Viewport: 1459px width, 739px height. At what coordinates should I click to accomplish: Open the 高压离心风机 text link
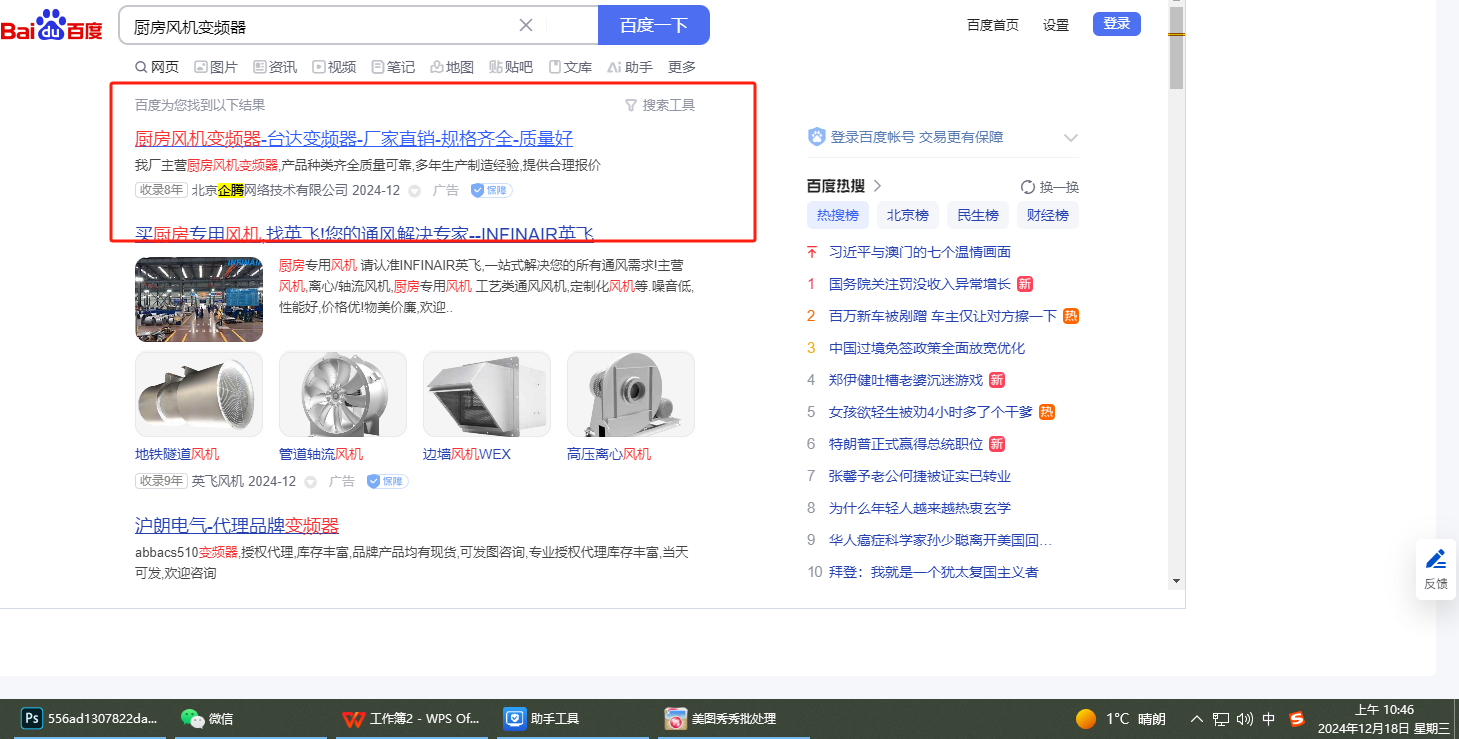point(609,454)
